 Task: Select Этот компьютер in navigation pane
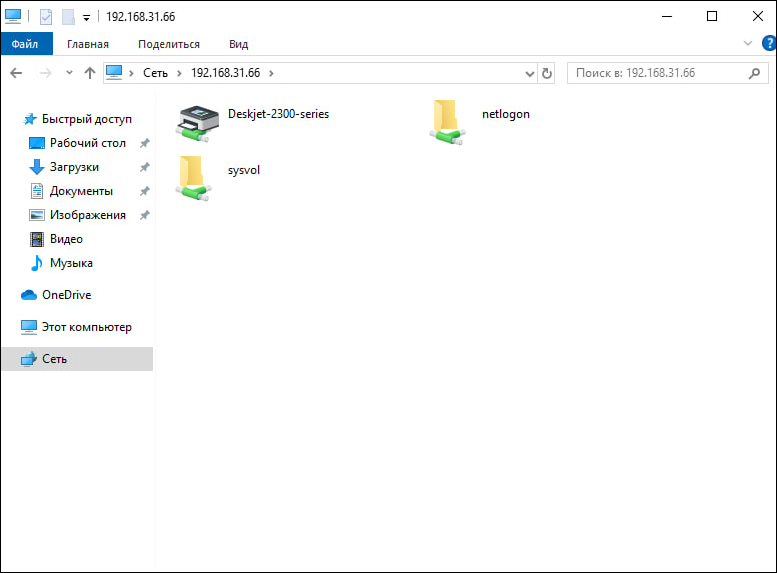[x=86, y=327]
